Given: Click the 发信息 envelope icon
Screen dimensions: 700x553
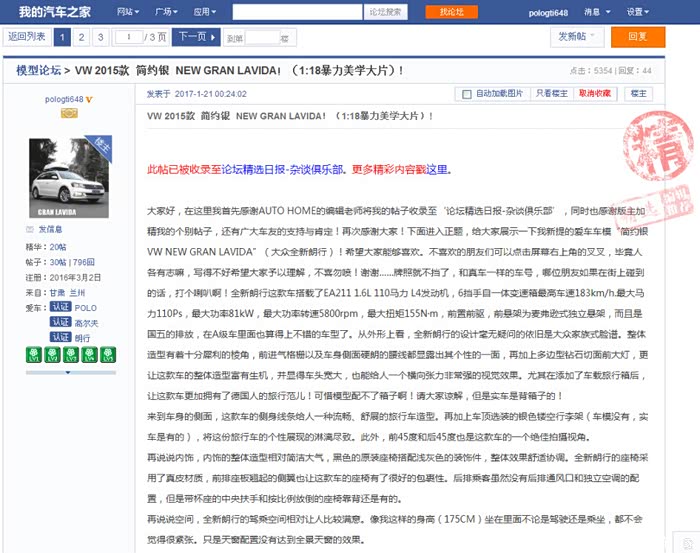Looking at the screenshot, I should coord(30,230).
